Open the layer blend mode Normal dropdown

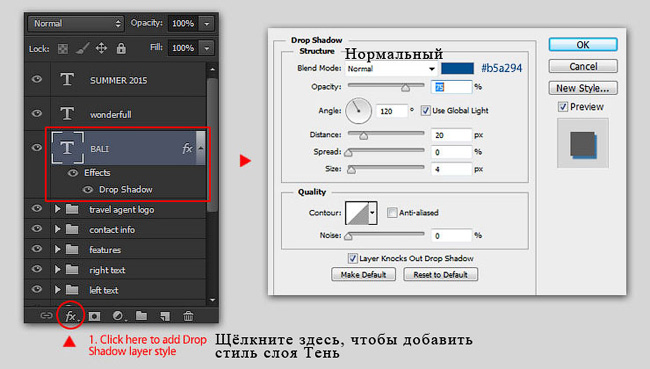pos(76,24)
